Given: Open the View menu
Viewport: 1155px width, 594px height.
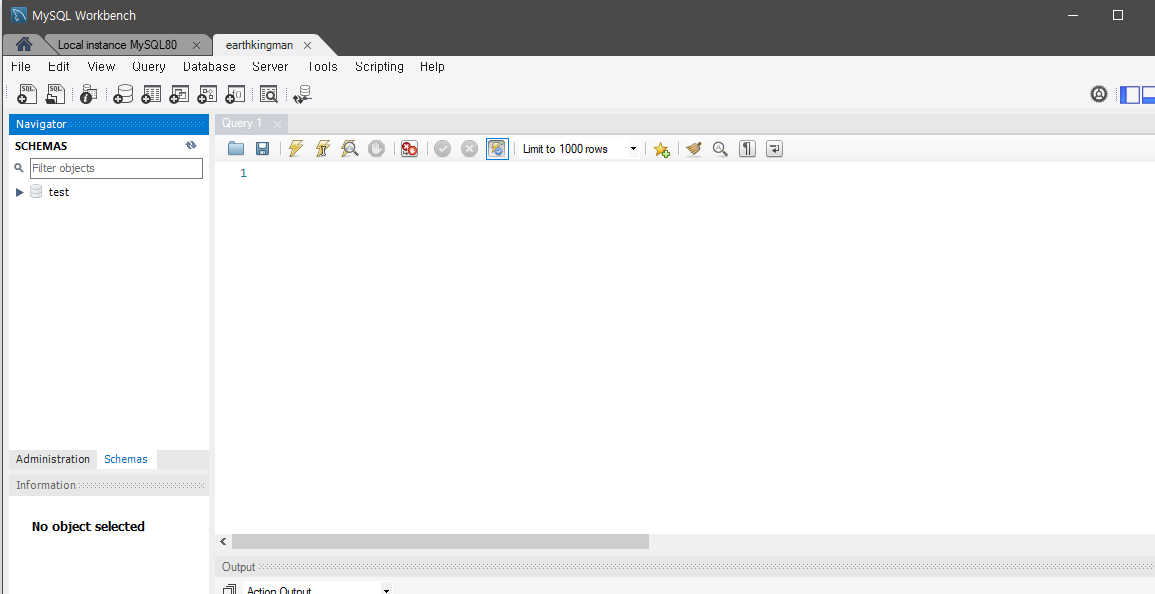Looking at the screenshot, I should [x=101, y=66].
